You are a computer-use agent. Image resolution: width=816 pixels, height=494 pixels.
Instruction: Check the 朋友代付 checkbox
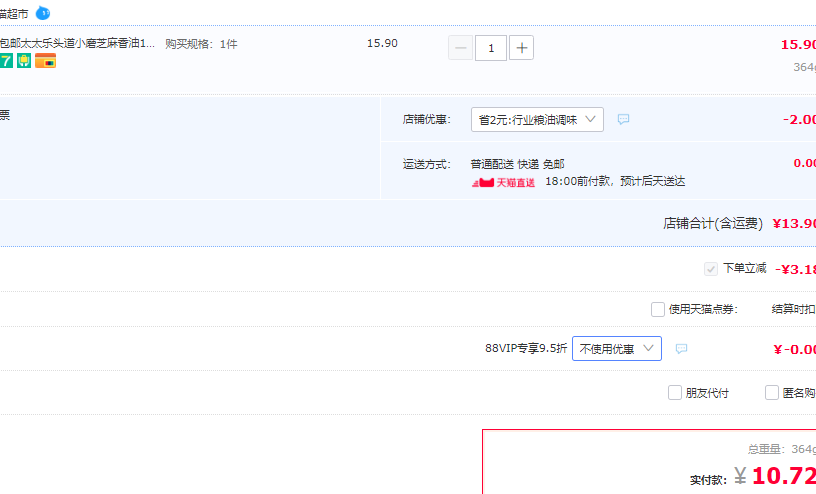[675, 392]
